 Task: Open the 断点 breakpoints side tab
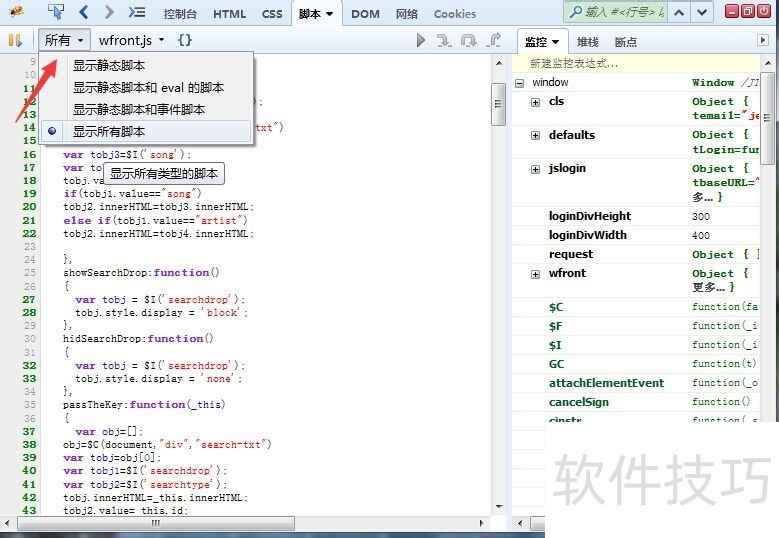625,42
